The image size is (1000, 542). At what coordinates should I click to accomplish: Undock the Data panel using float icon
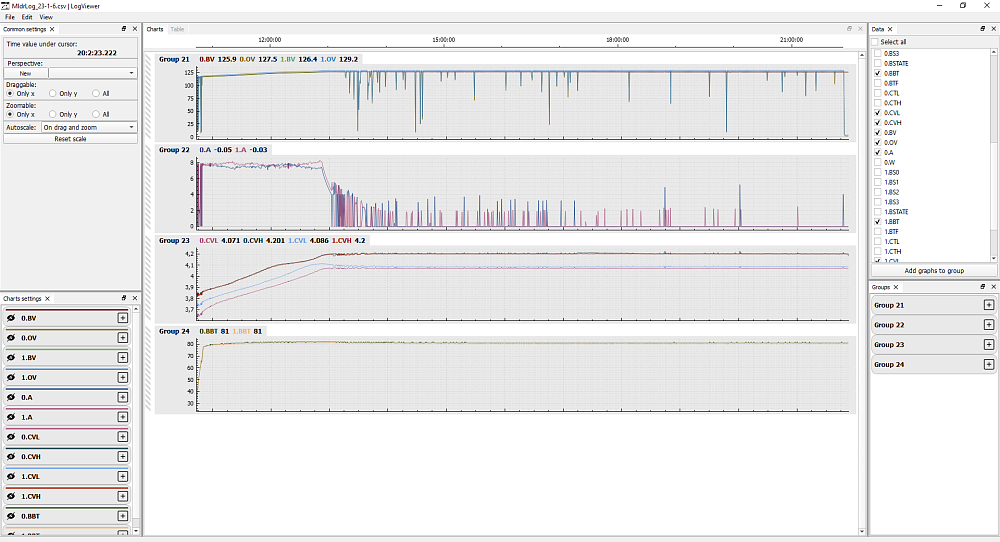981,30
